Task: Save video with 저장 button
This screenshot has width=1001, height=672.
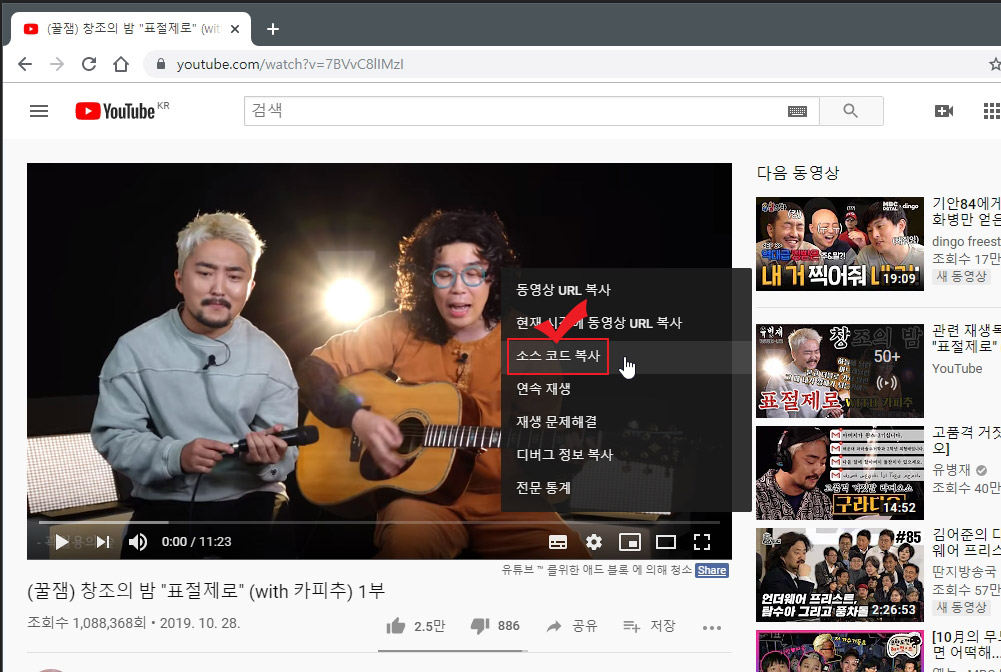Action: 649,626
